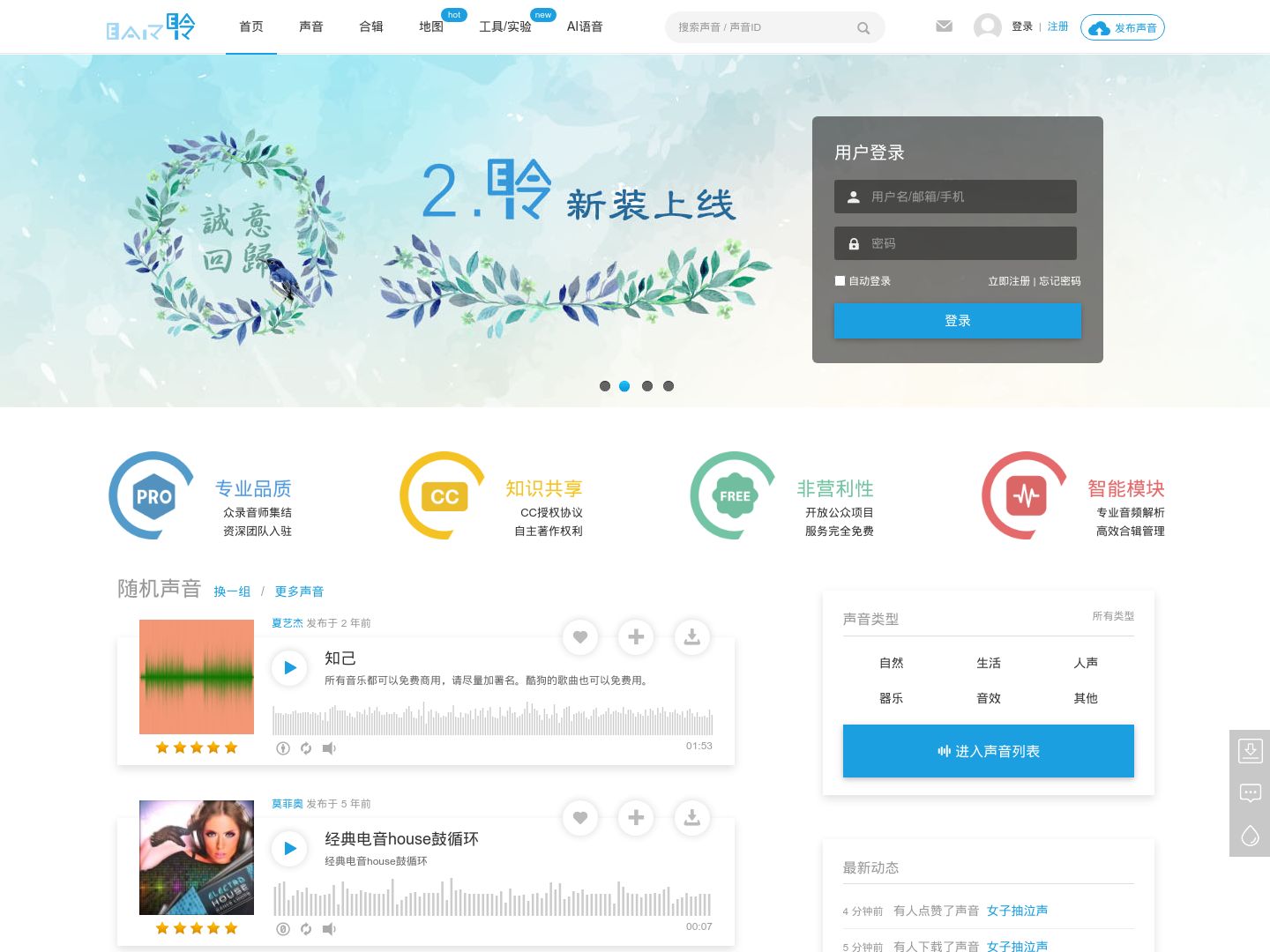Open the 工具/实验 nav item
This screenshot has width=1270, height=952.
(x=505, y=26)
